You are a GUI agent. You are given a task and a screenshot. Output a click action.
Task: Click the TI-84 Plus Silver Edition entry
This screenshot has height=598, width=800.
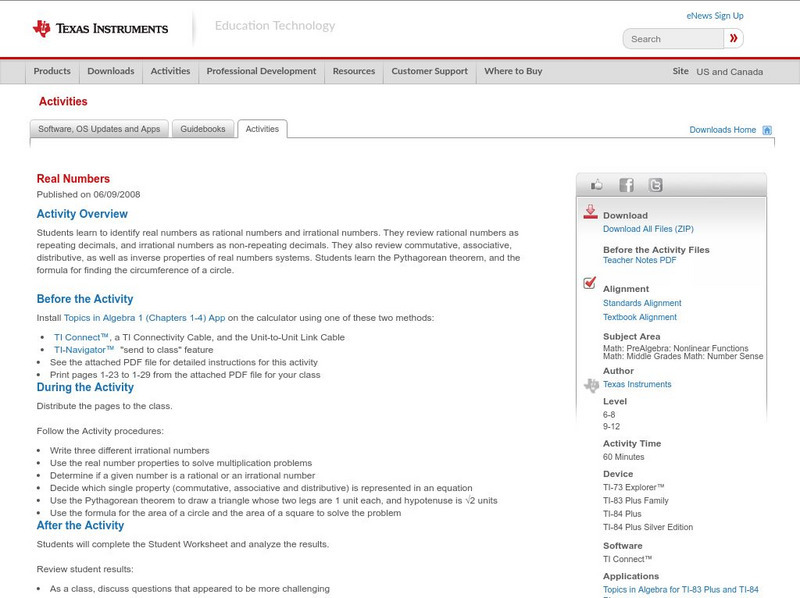[x=648, y=527]
